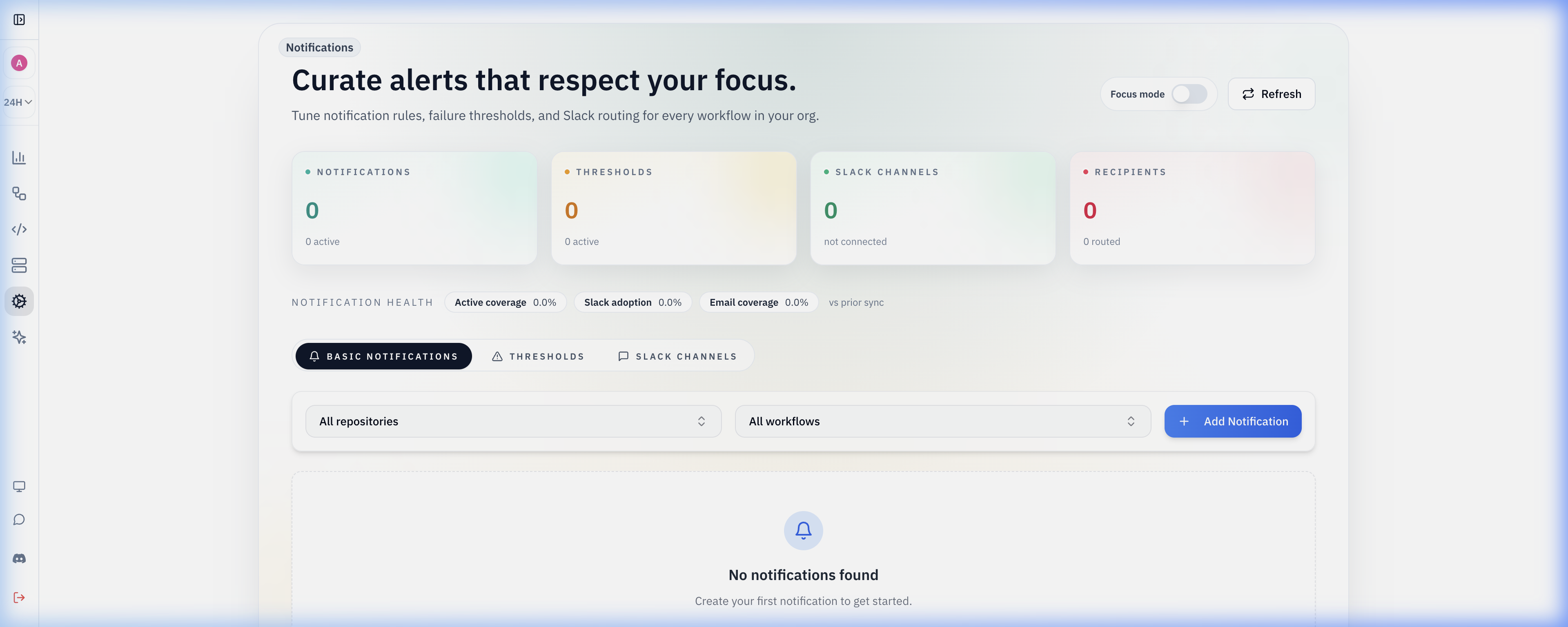
Task: Open the analytics bar chart view
Action: [x=19, y=157]
